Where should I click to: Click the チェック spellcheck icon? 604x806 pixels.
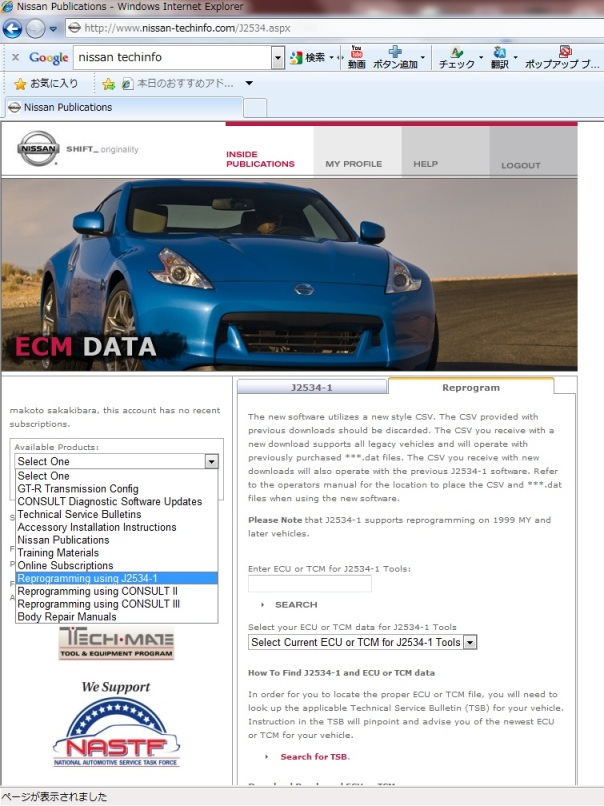click(456, 58)
